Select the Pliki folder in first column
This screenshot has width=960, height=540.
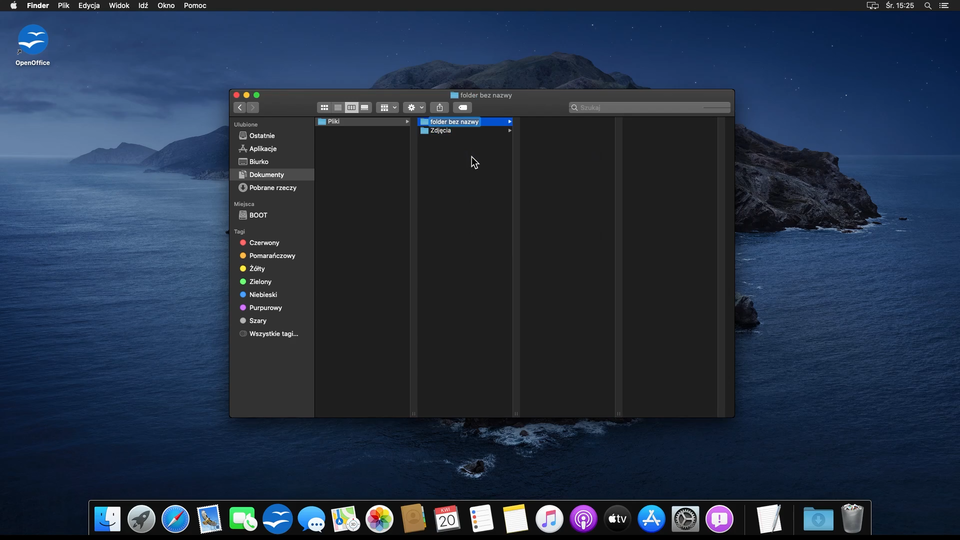pyautogui.click(x=334, y=122)
